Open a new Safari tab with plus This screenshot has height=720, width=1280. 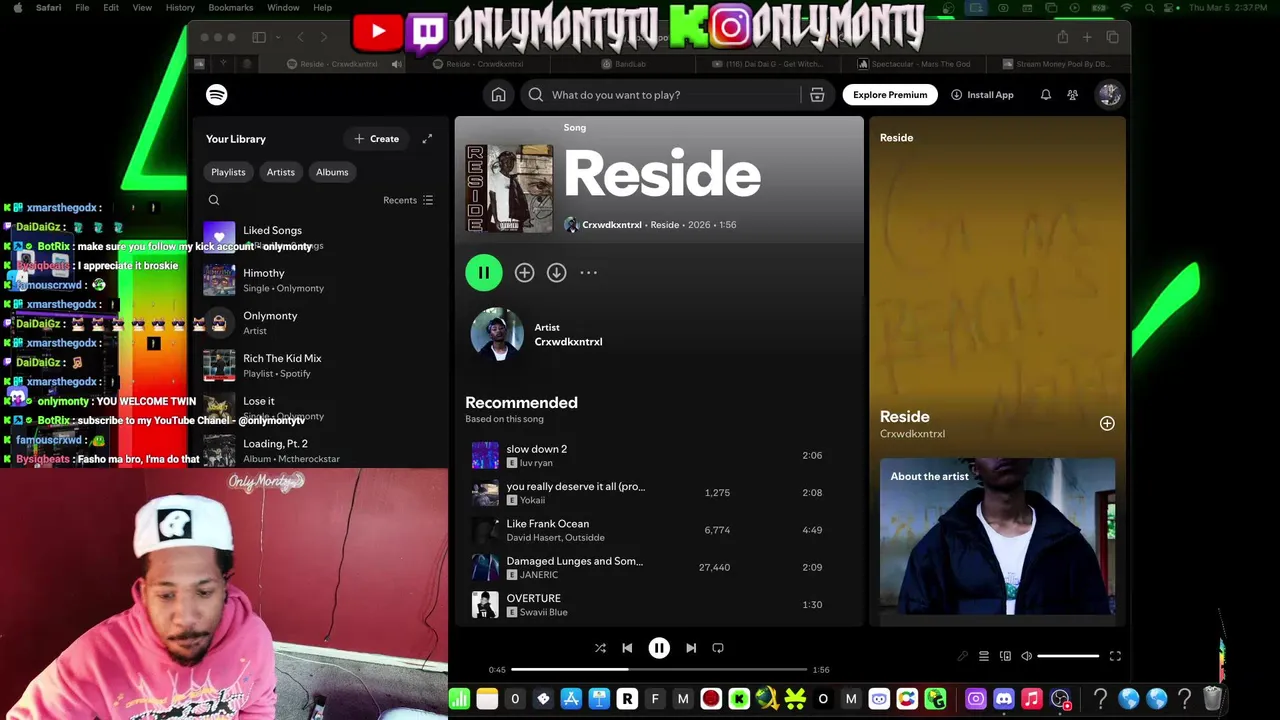pos(1087,37)
